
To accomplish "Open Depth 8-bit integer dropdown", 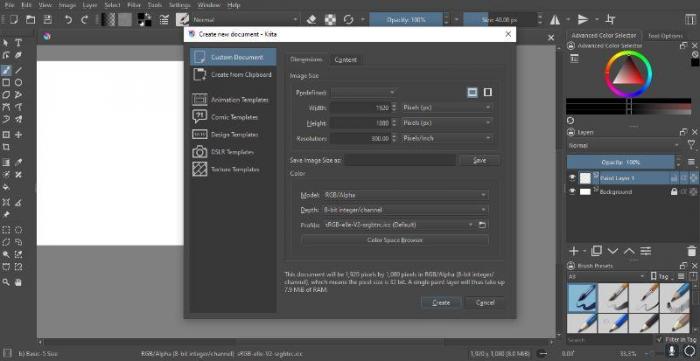I will tap(405, 210).
